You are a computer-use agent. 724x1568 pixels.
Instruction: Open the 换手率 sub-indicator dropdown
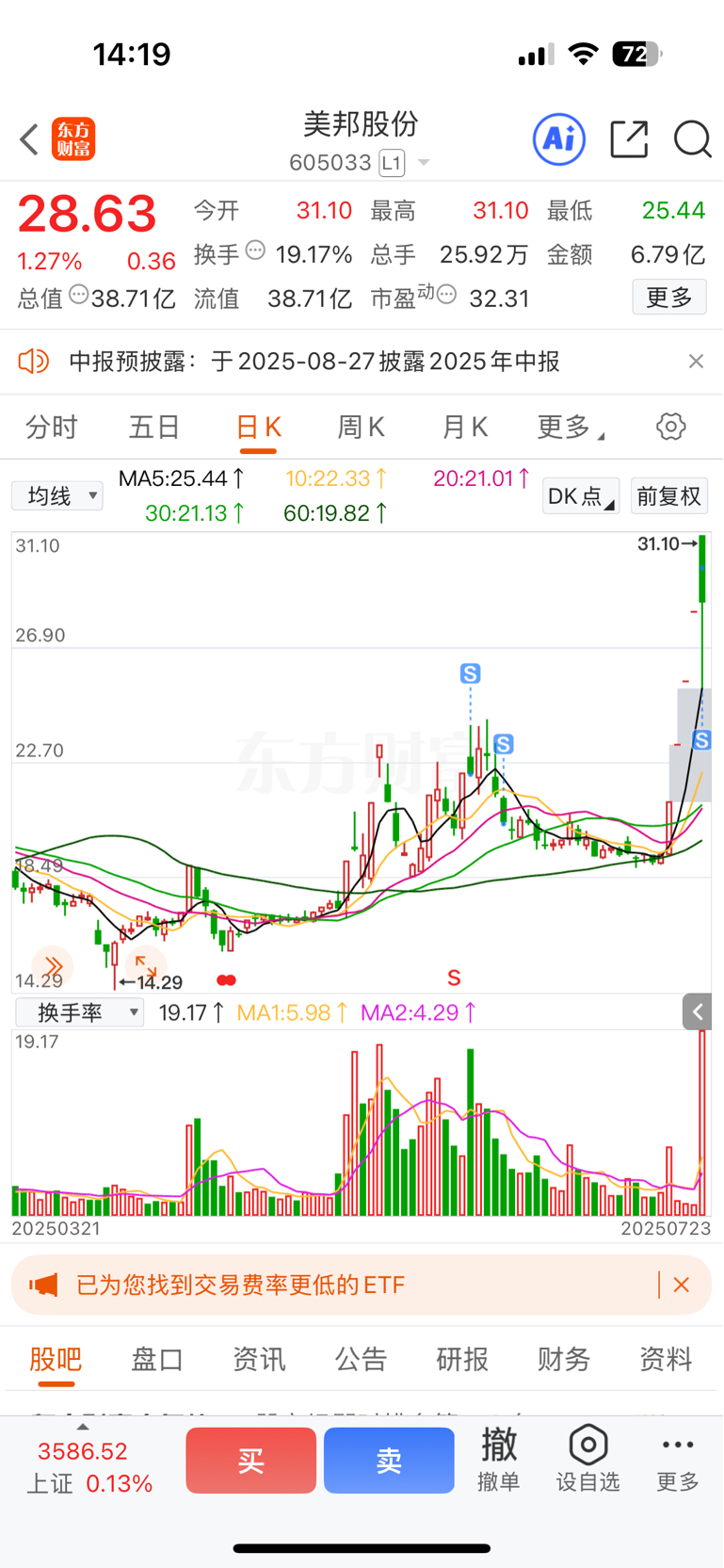click(80, 1012)
